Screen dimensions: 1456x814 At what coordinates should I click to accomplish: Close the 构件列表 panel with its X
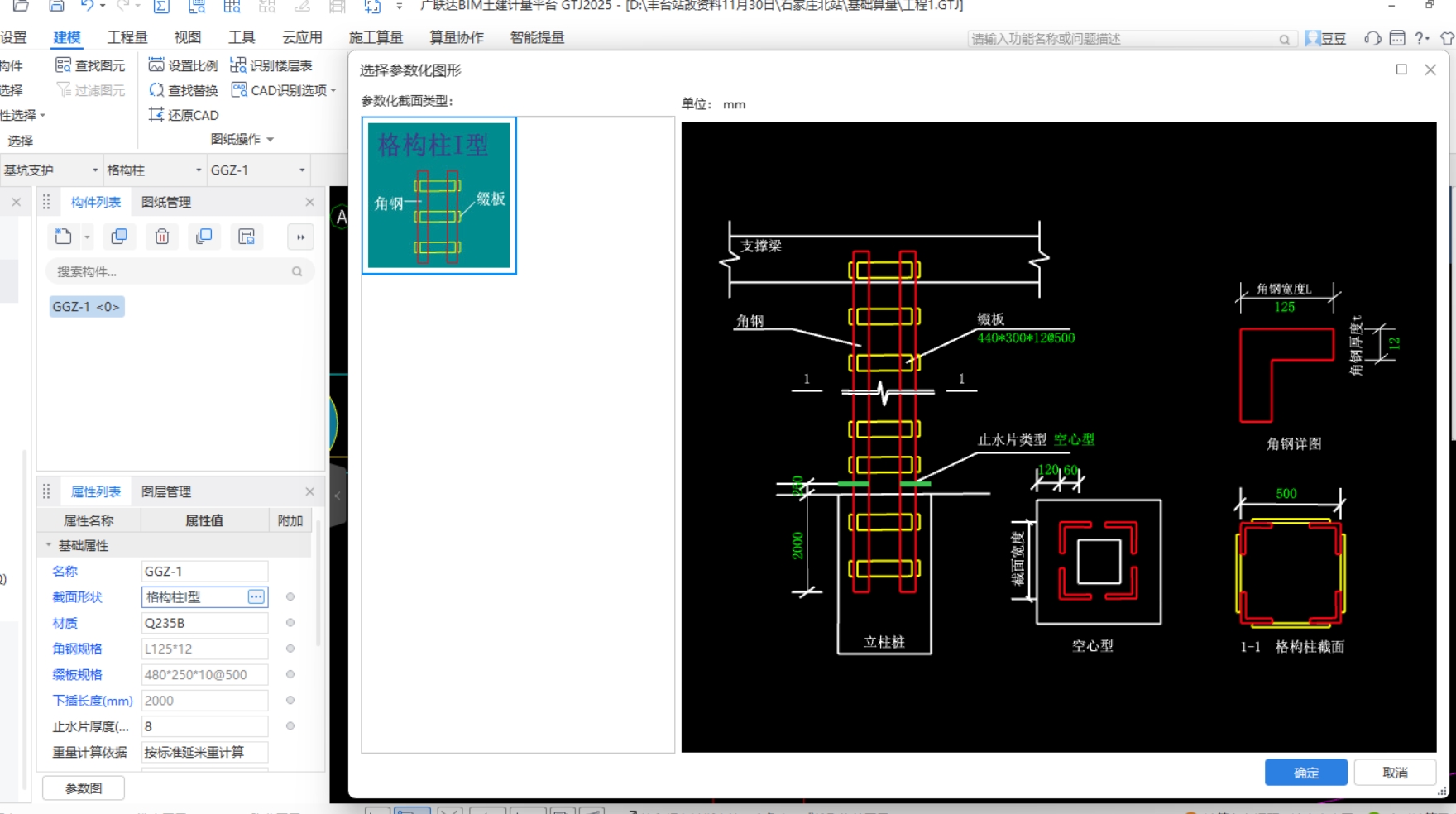[309, 202]
